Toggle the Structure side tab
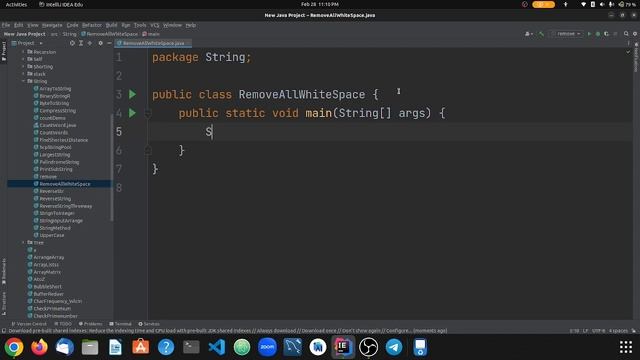 [4, 303]
